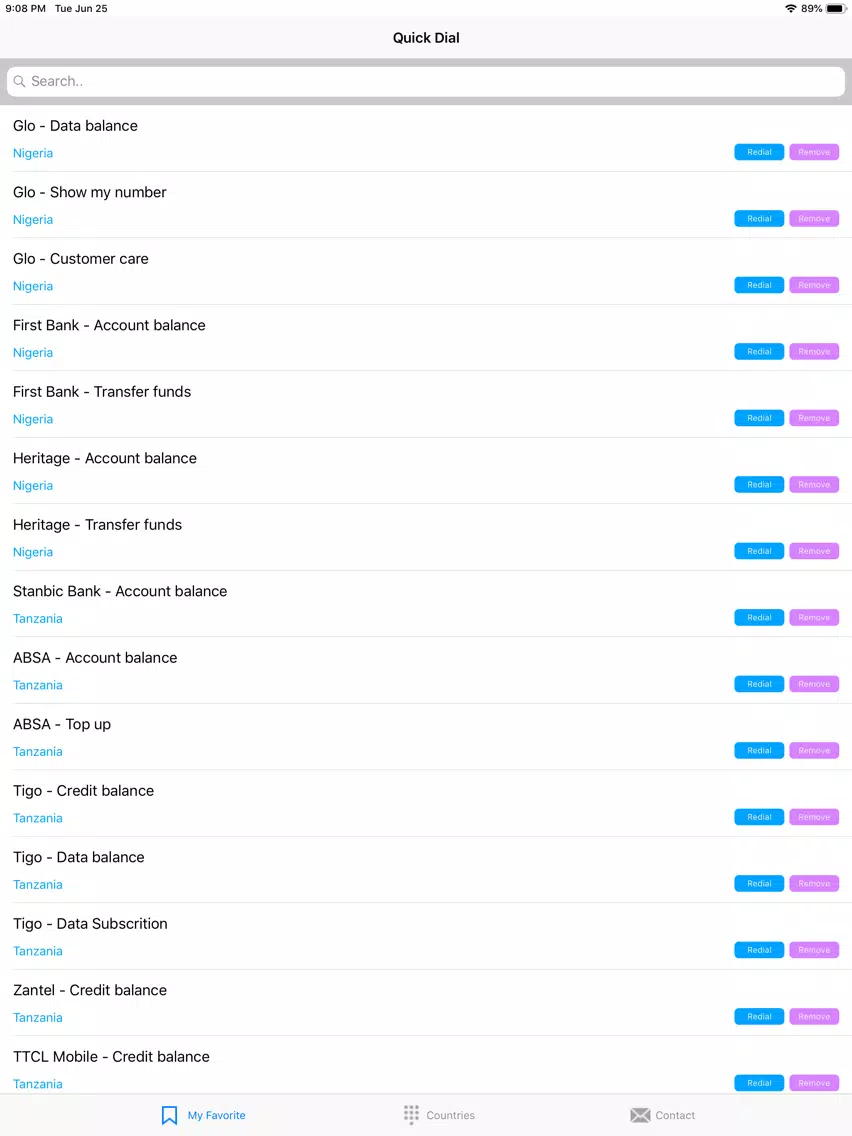Image resolution: width=852 pixels, height=1136 pixels.
Task: Select the Zantel - Credit balance row
Action: click(426, 1003)
